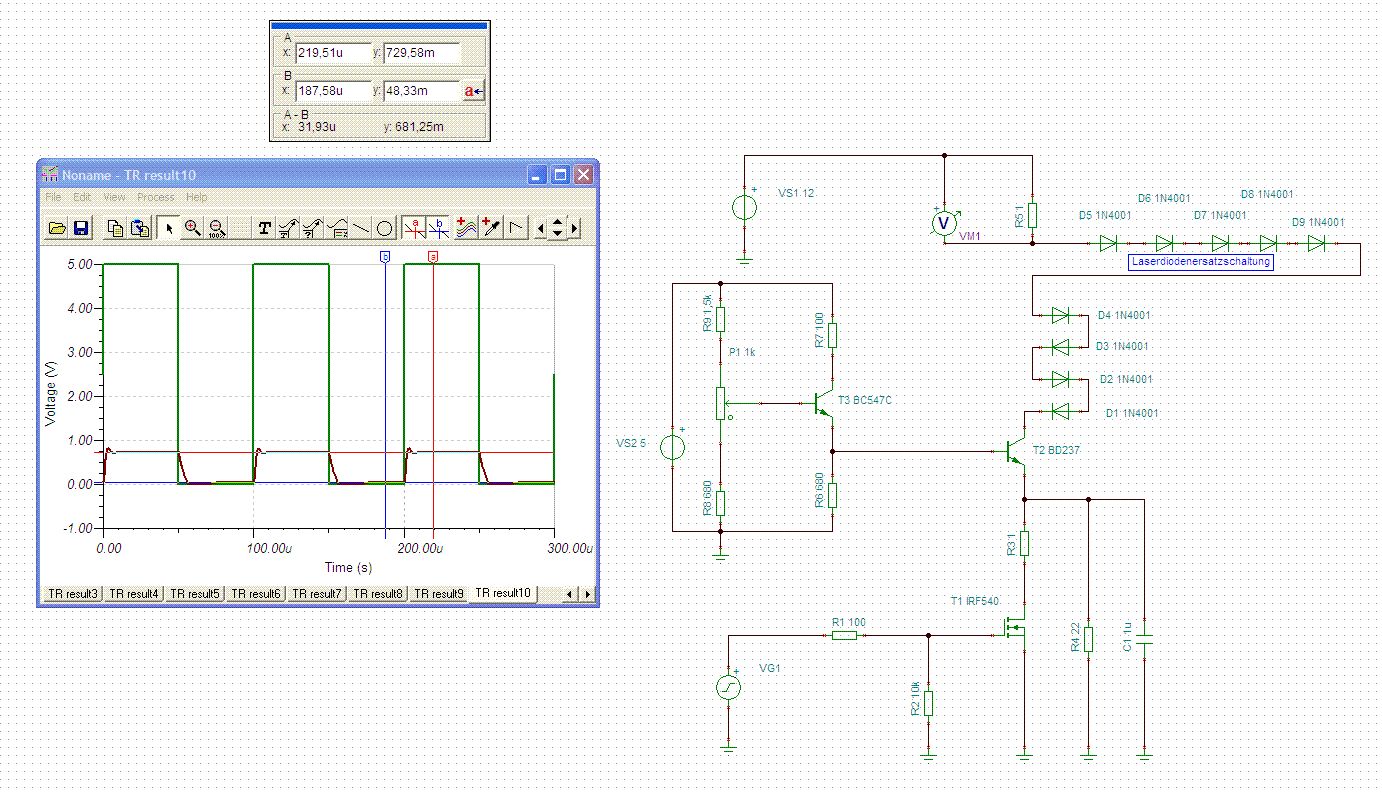Select the straight line drawing tool
Viewport: 1382px width, 795px height.
click(362, 229)
